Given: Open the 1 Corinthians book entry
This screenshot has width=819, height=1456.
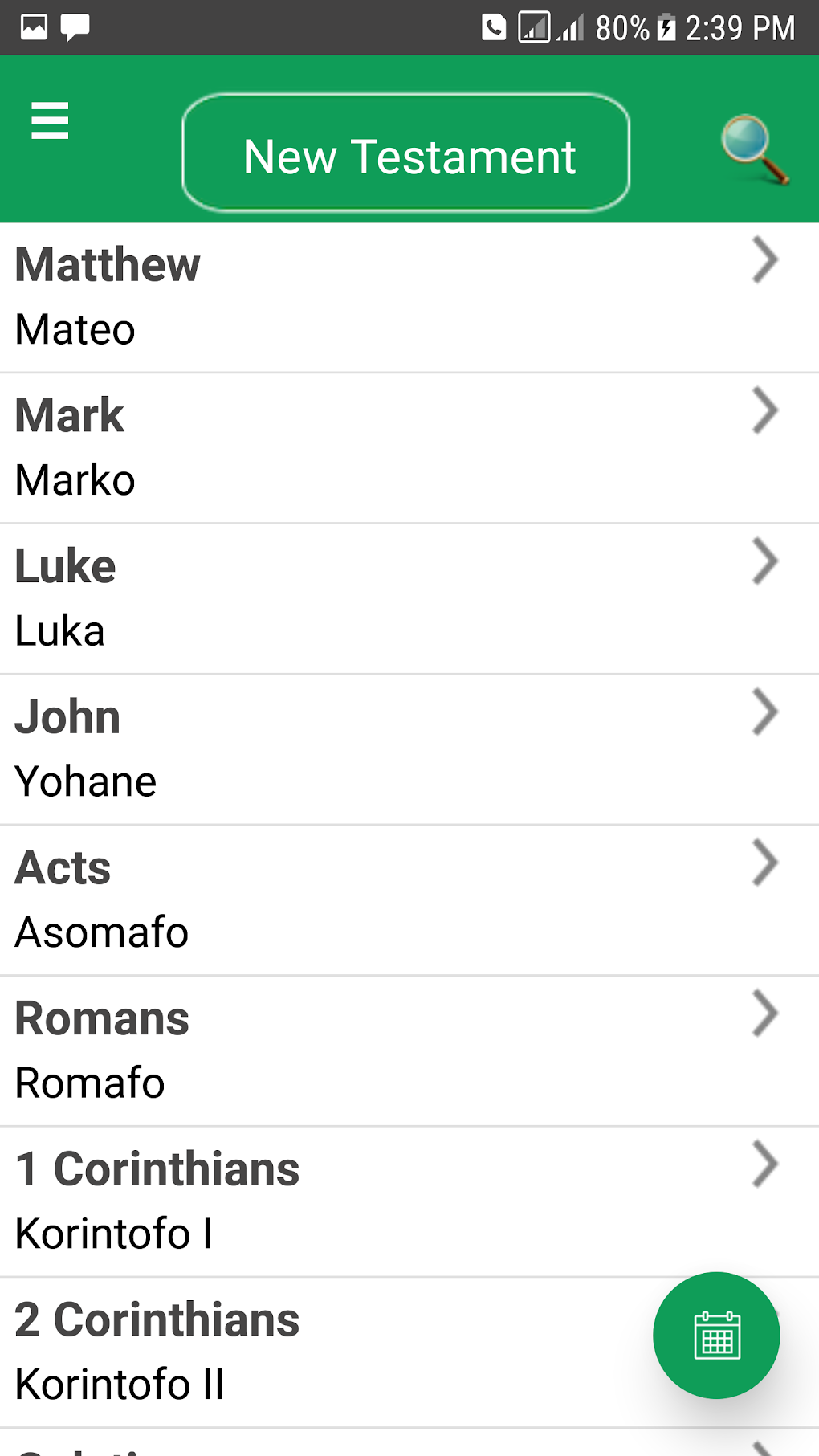Looking at the screenshot, I should [x=321, y=1201].
